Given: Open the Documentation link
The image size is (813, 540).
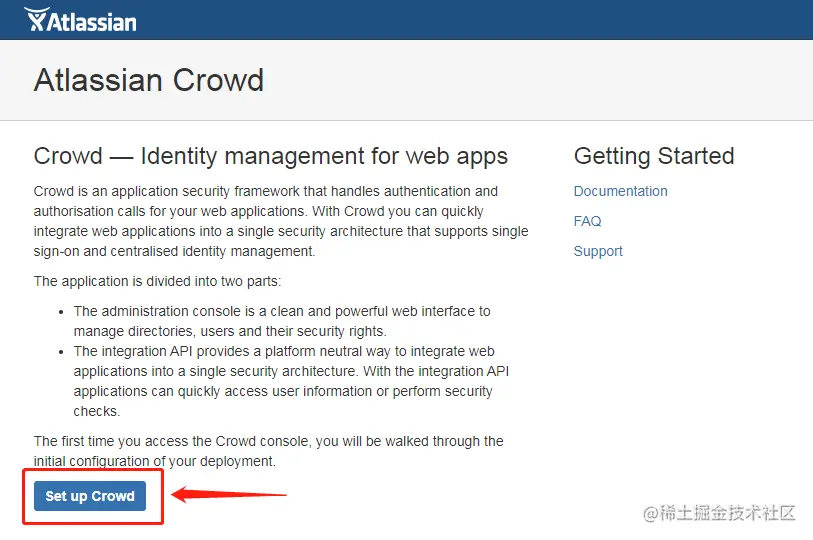Looking at the screenshot, I should click(x=620, y=191).
